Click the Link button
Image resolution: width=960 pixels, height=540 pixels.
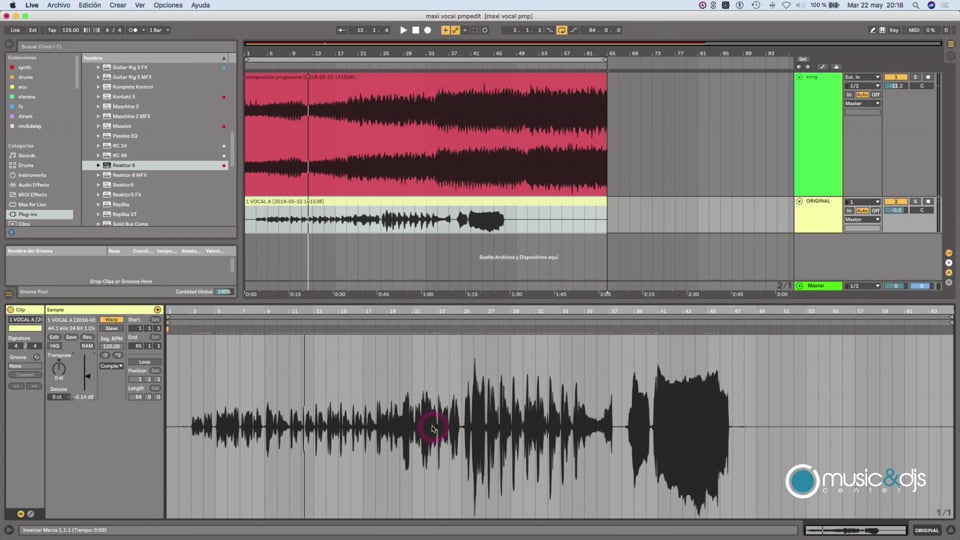[15, 30]
